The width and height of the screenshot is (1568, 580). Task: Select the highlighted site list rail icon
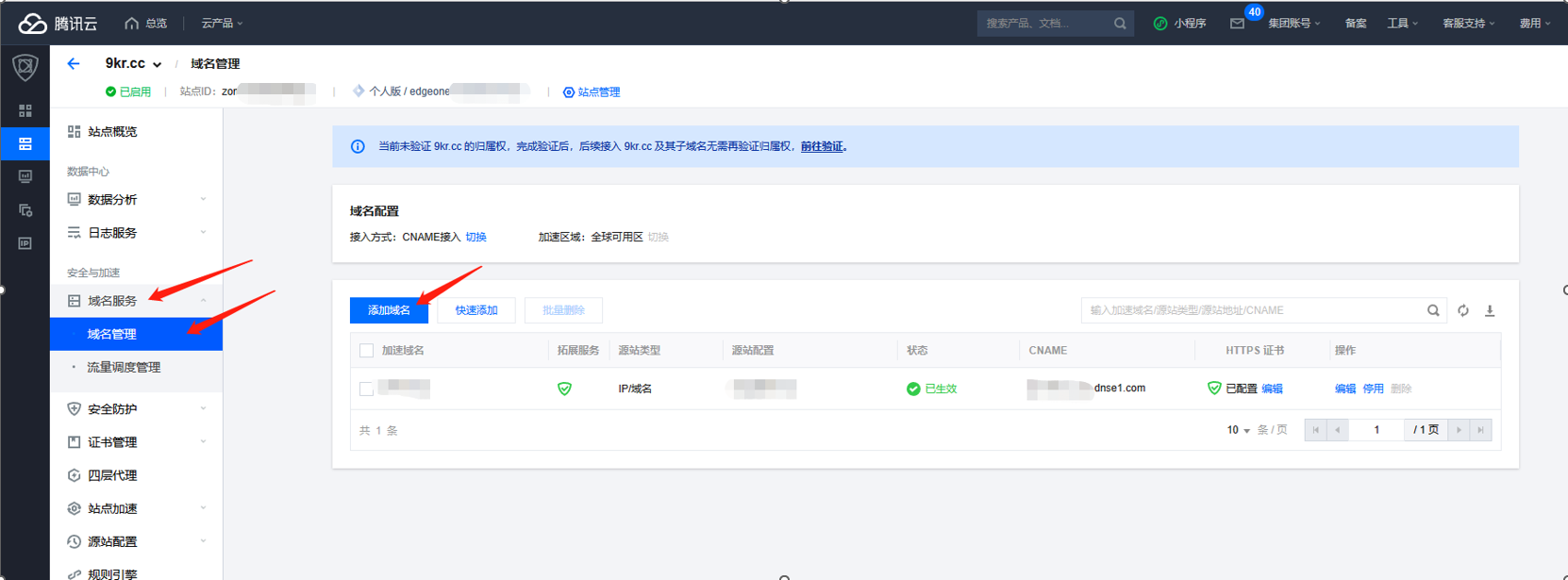[x=25, y=143]
